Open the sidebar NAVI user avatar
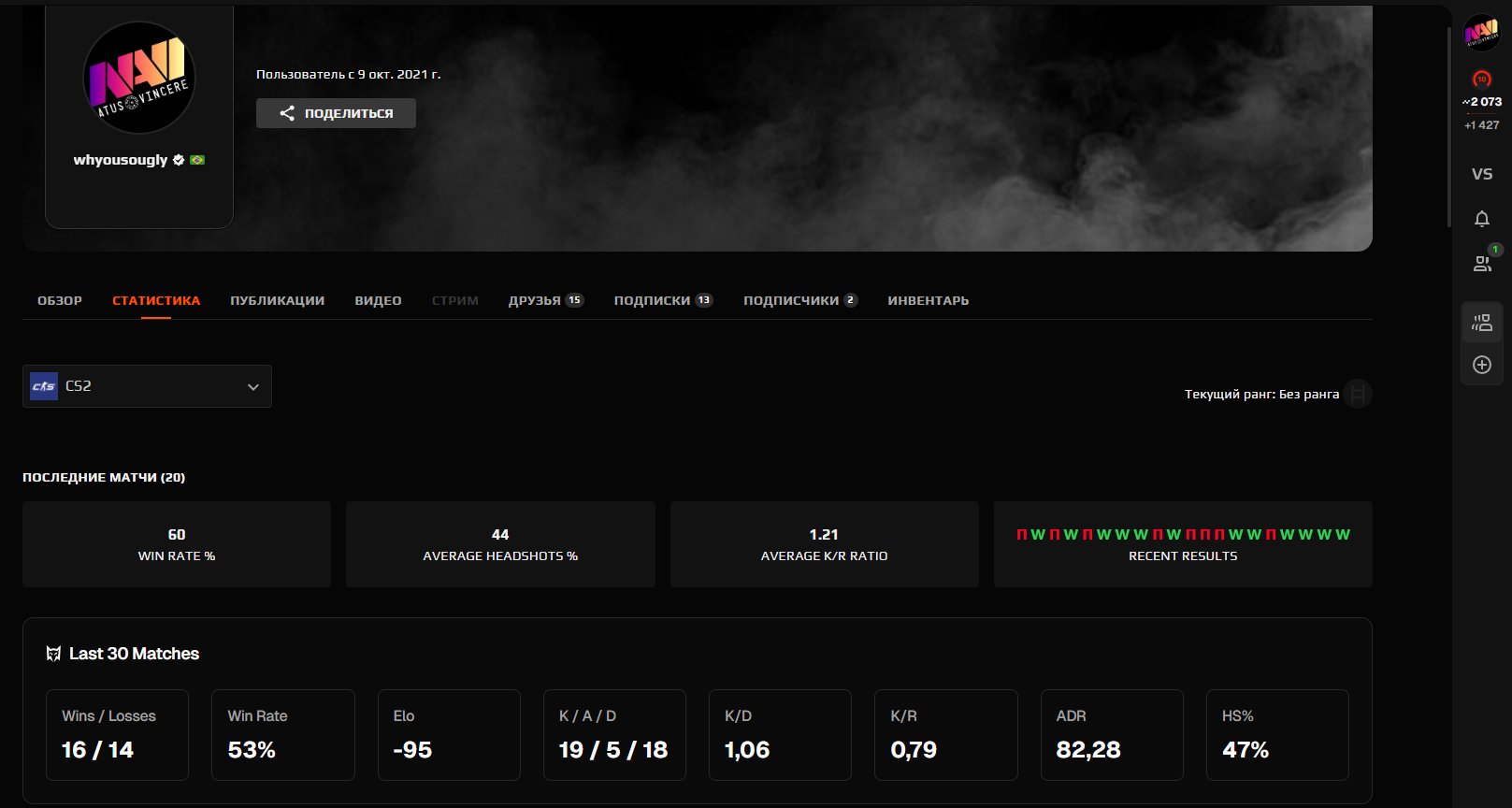 tap(1481, 32)
